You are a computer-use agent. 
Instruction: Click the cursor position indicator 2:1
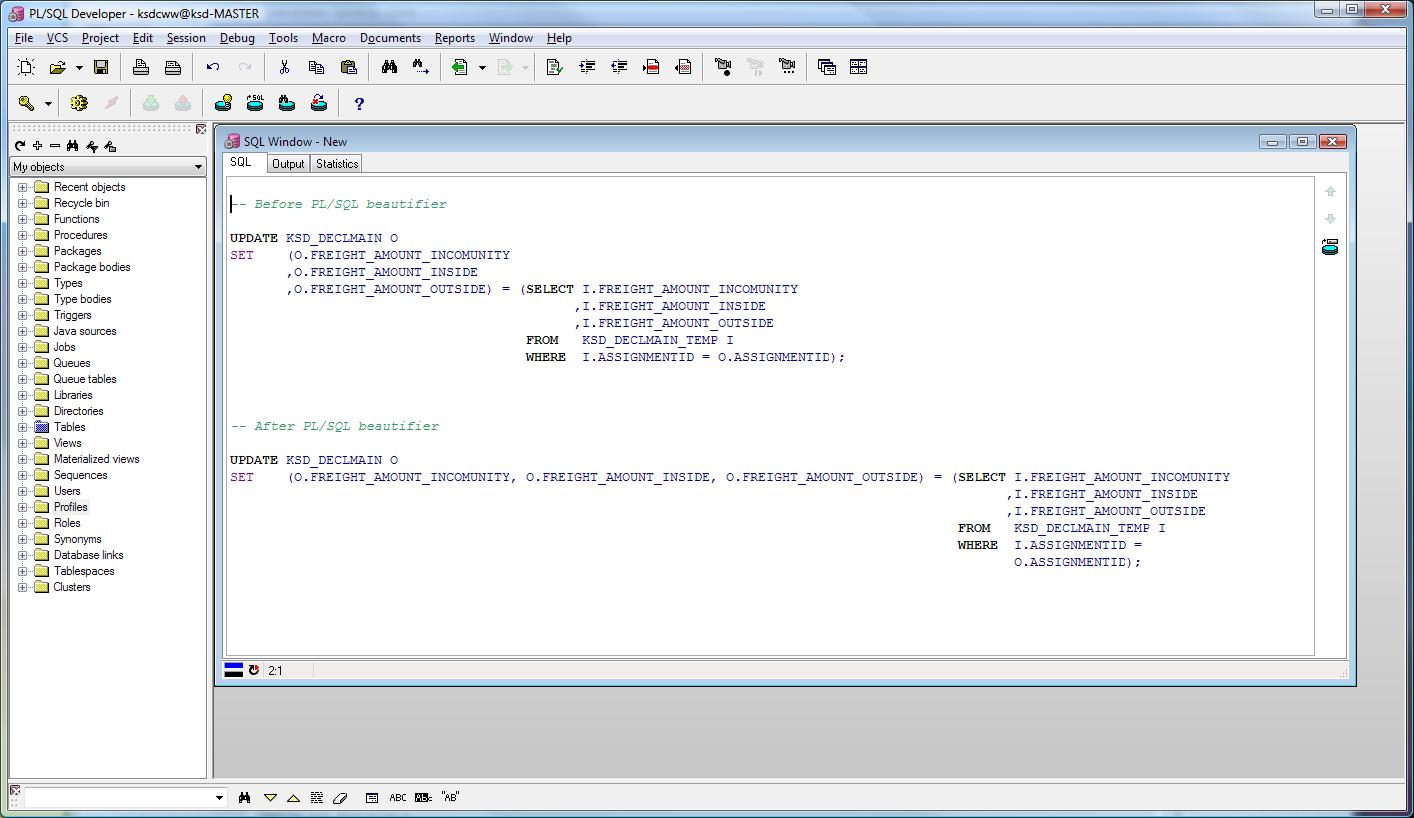click(x=275, y=671)
